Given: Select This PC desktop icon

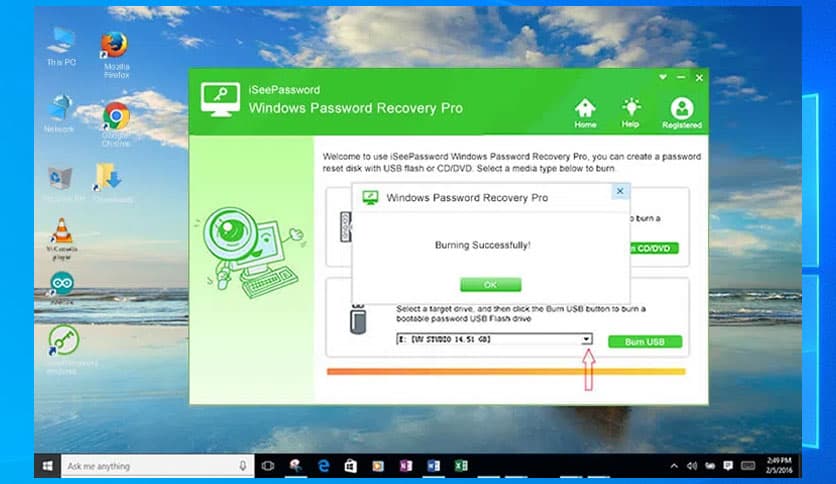Looking at the screenshot, I should pyautogui.click(x=61, y=48).
